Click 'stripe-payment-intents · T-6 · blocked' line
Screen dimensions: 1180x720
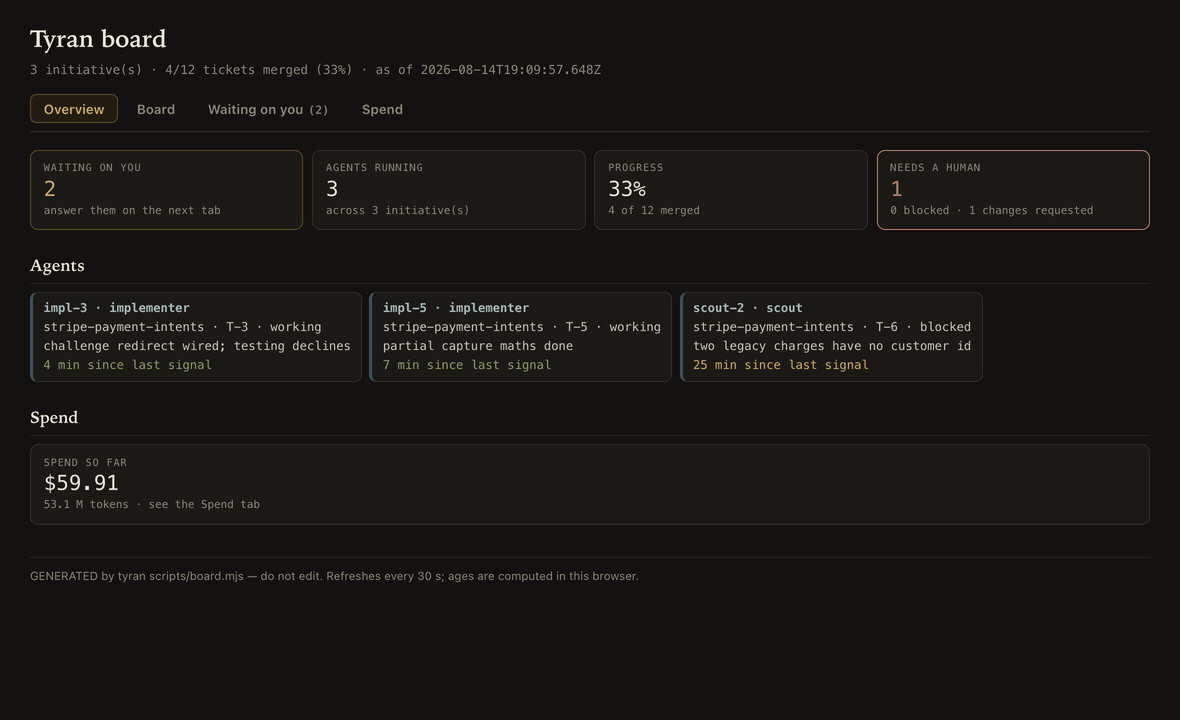832,327
